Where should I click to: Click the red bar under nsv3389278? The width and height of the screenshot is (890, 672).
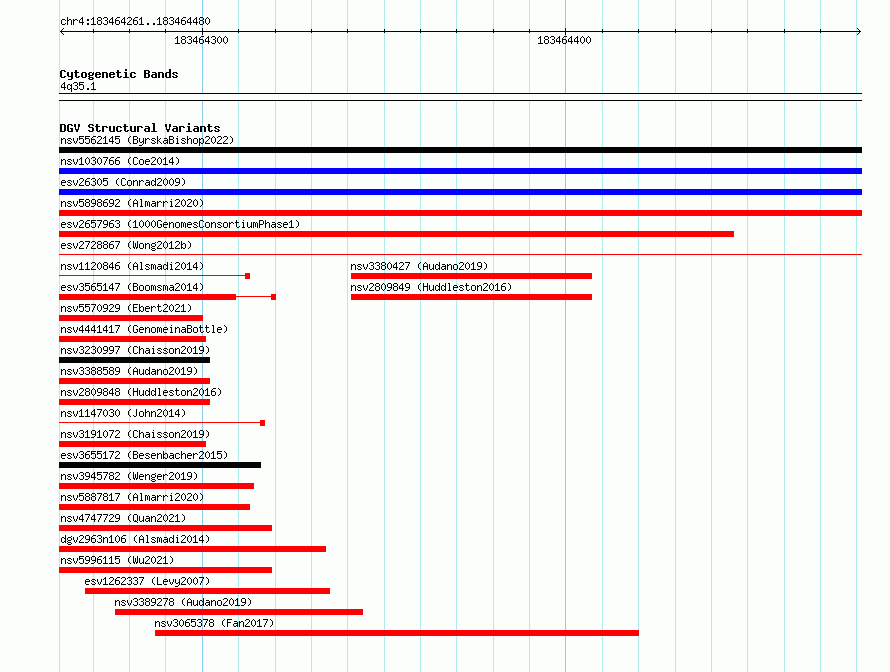(239, 612)
